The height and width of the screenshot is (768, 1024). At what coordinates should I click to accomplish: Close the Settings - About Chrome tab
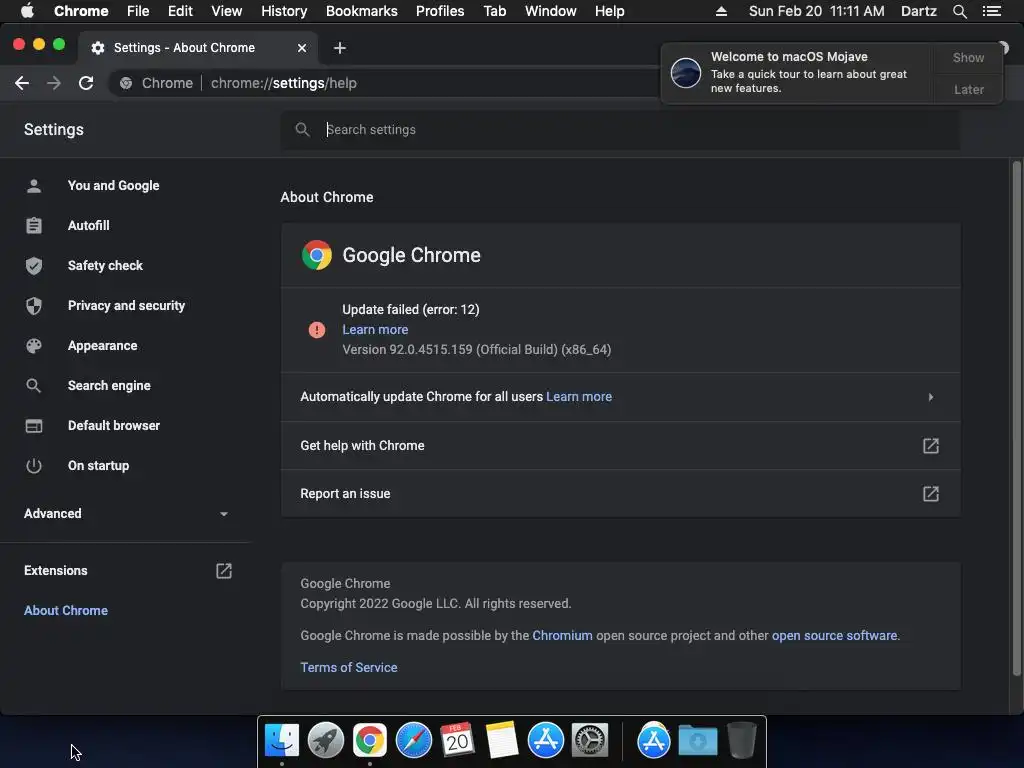(302, 48)
